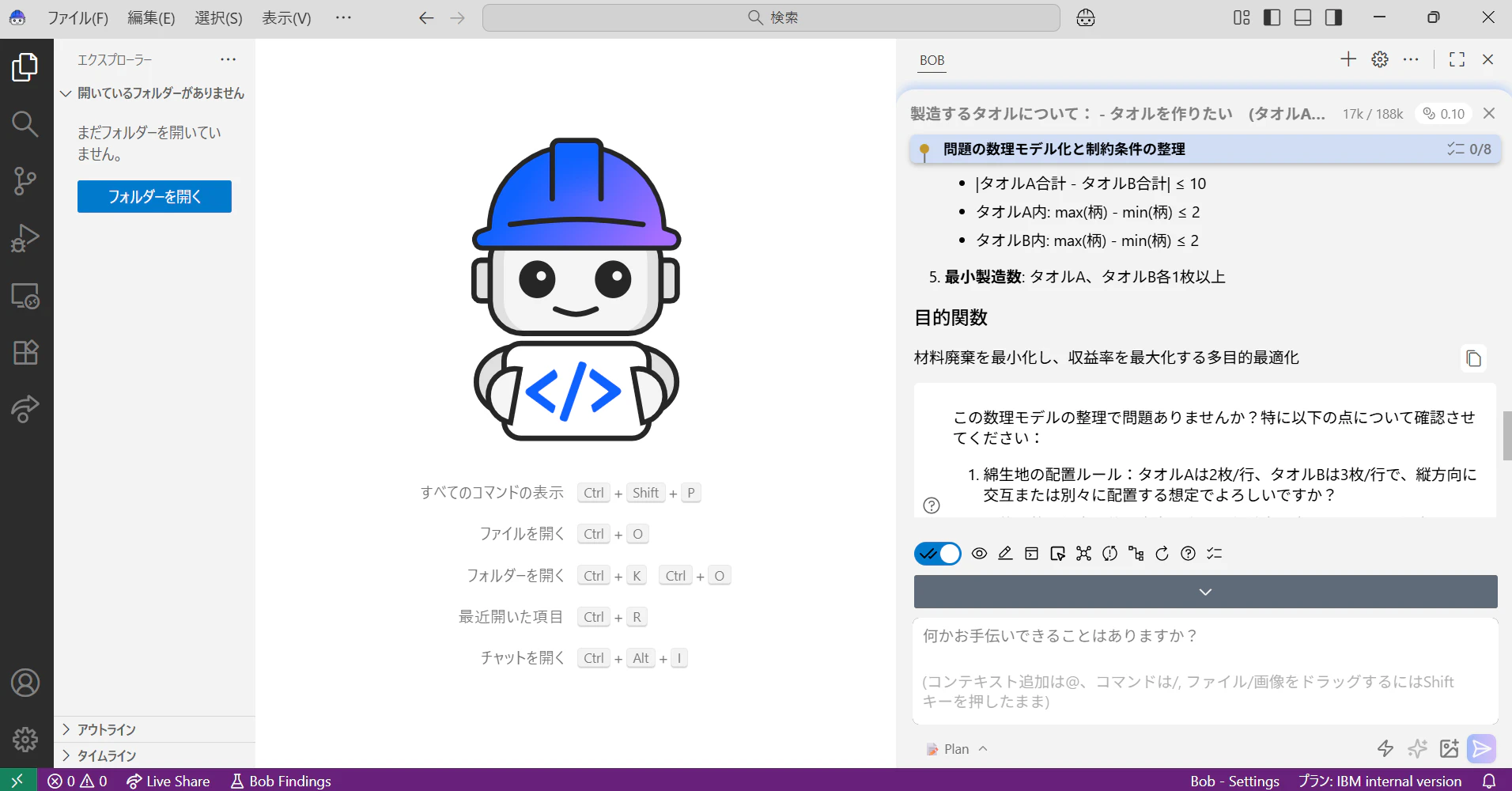
Task: Show hidden menus with title bar ellipsis
Action: coord(343,17)
